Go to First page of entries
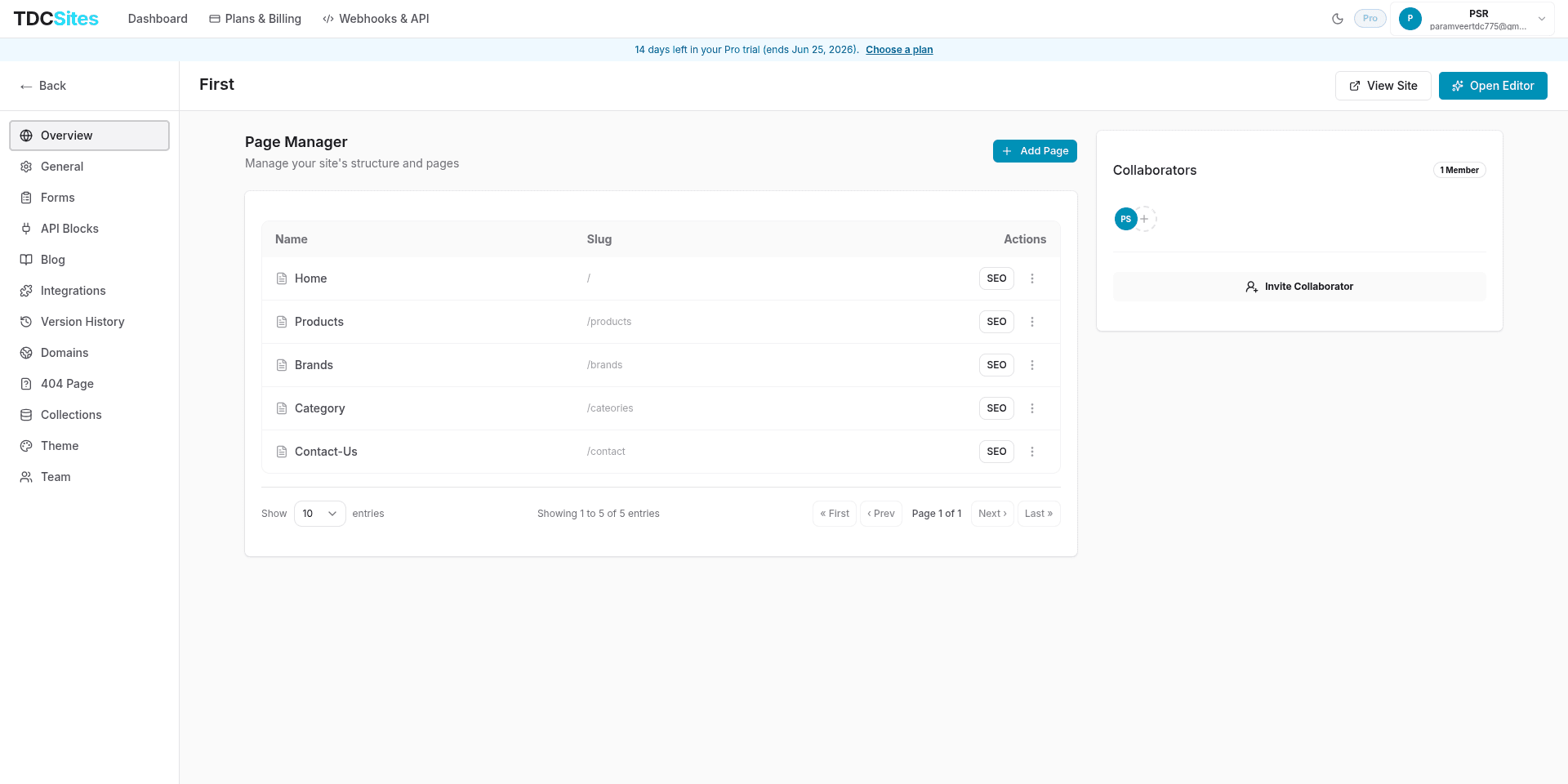Viewport: 1568px width, 784px height. 835,514
